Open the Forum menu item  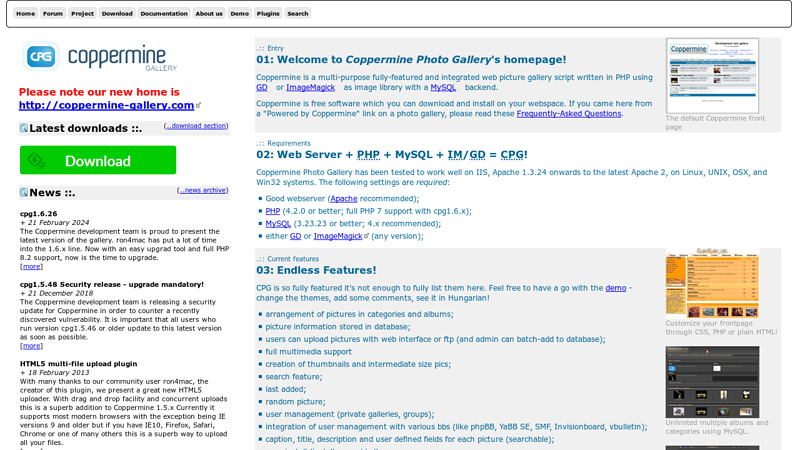coord(53,13)
